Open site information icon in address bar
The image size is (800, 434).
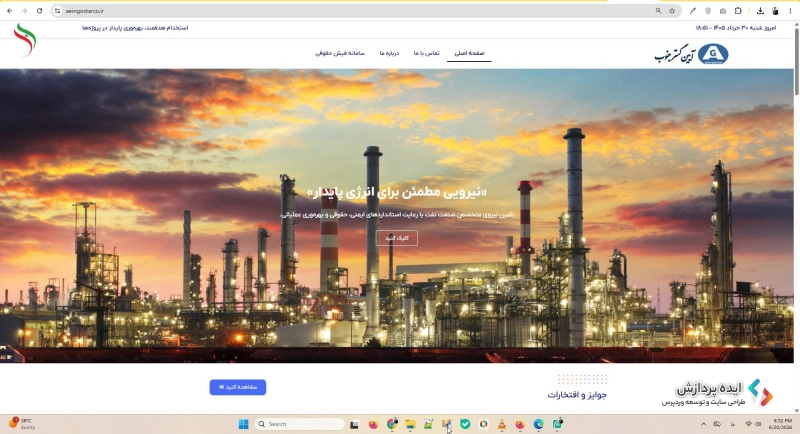pyautogui.click(x=57, y=11)
